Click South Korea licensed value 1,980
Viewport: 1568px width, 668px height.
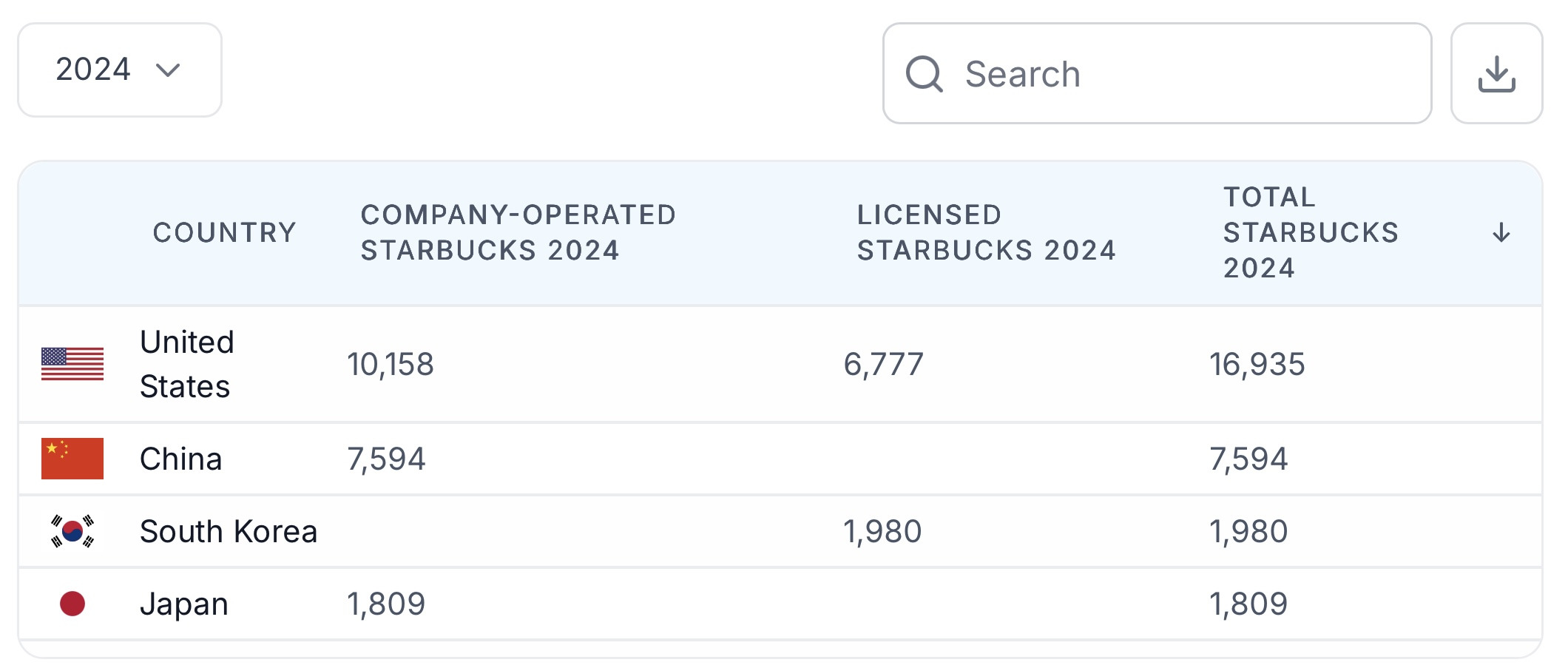click(x=882, y=531)
